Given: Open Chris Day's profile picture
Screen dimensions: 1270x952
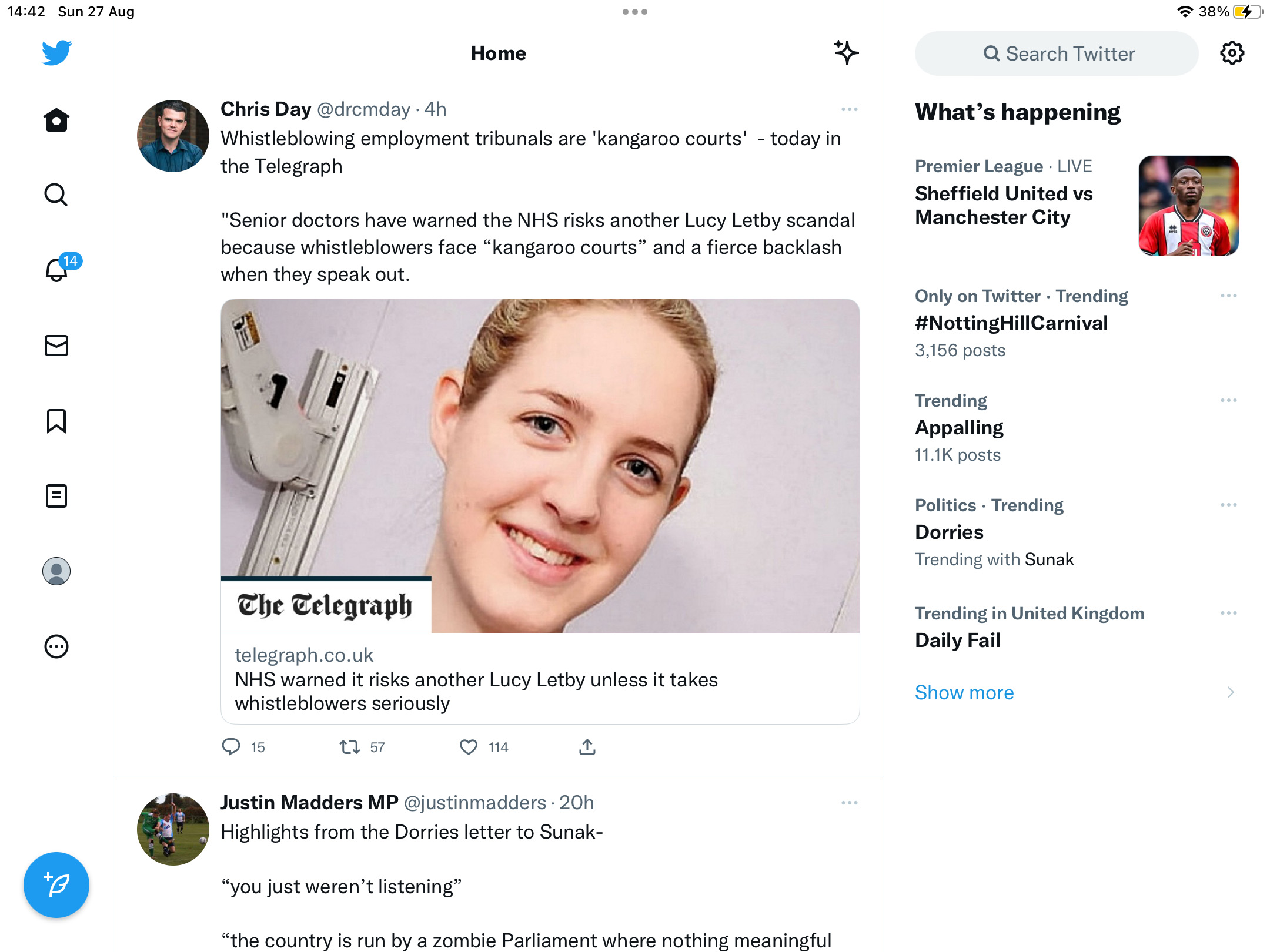Looking at the screenshot, I should pyautogui.click(x=173, y=136).
